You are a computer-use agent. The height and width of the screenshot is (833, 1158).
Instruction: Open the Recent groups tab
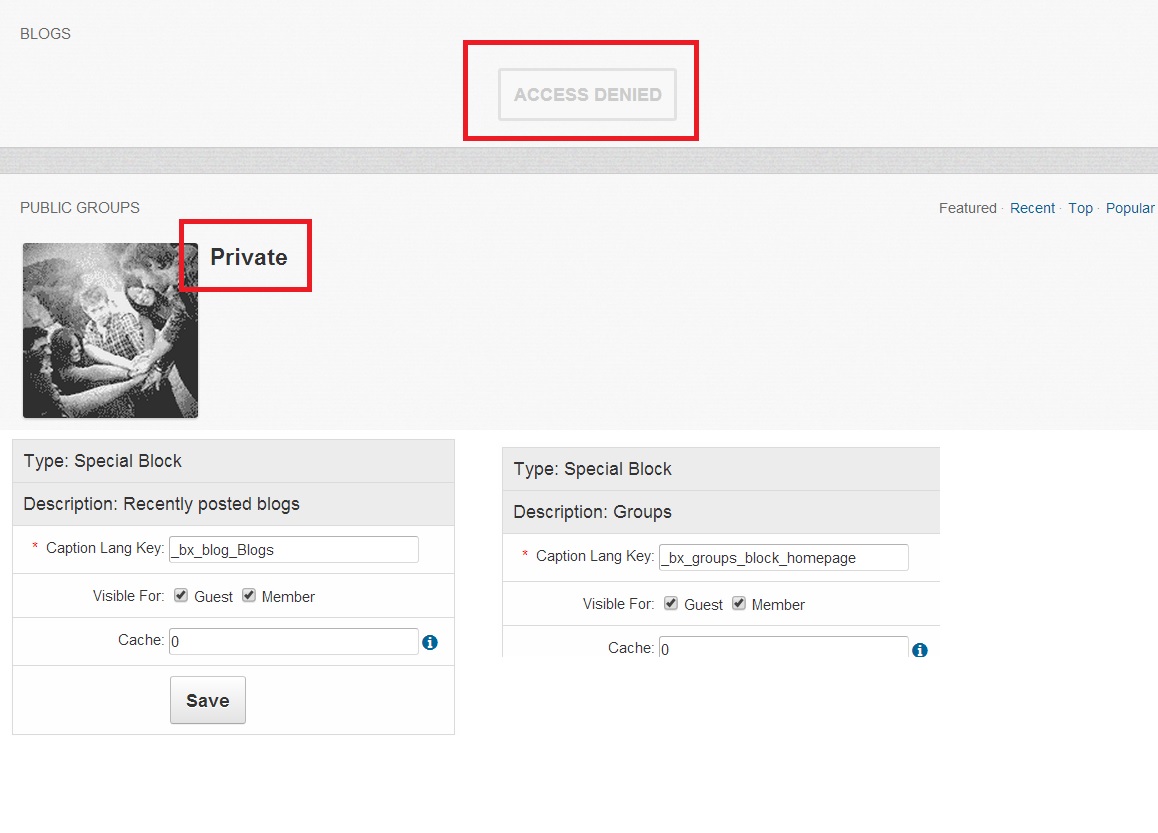coord(1032,208)
